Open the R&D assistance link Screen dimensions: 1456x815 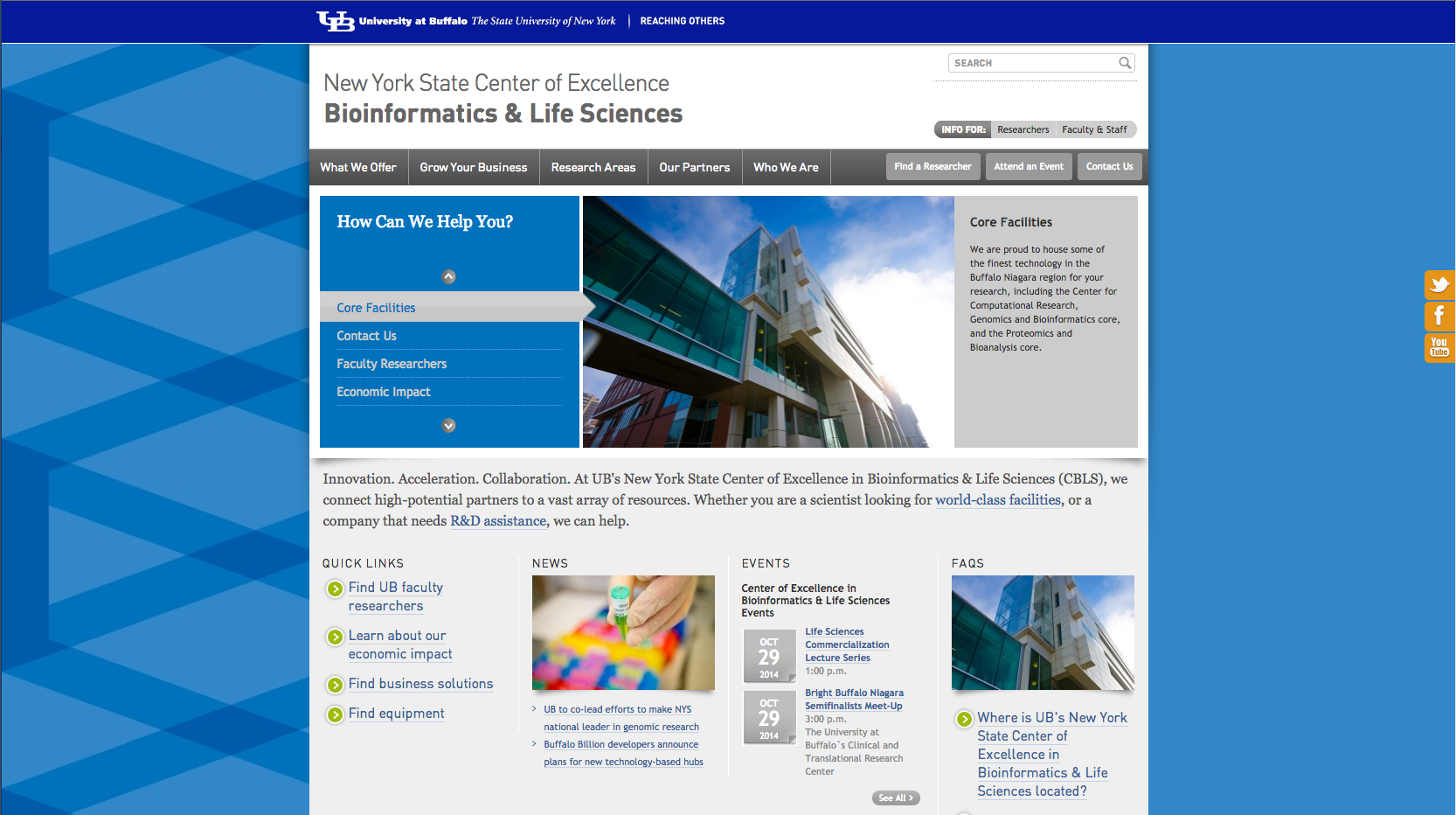[498, 521]
